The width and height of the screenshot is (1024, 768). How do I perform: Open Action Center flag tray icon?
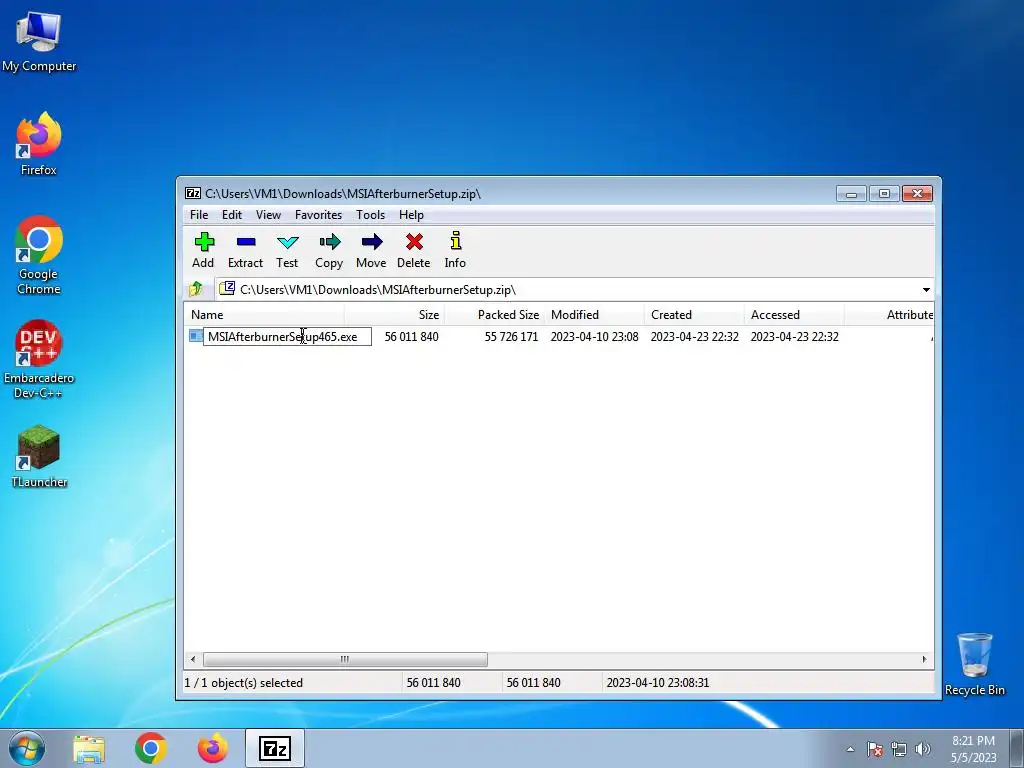(x=875, y=749)
